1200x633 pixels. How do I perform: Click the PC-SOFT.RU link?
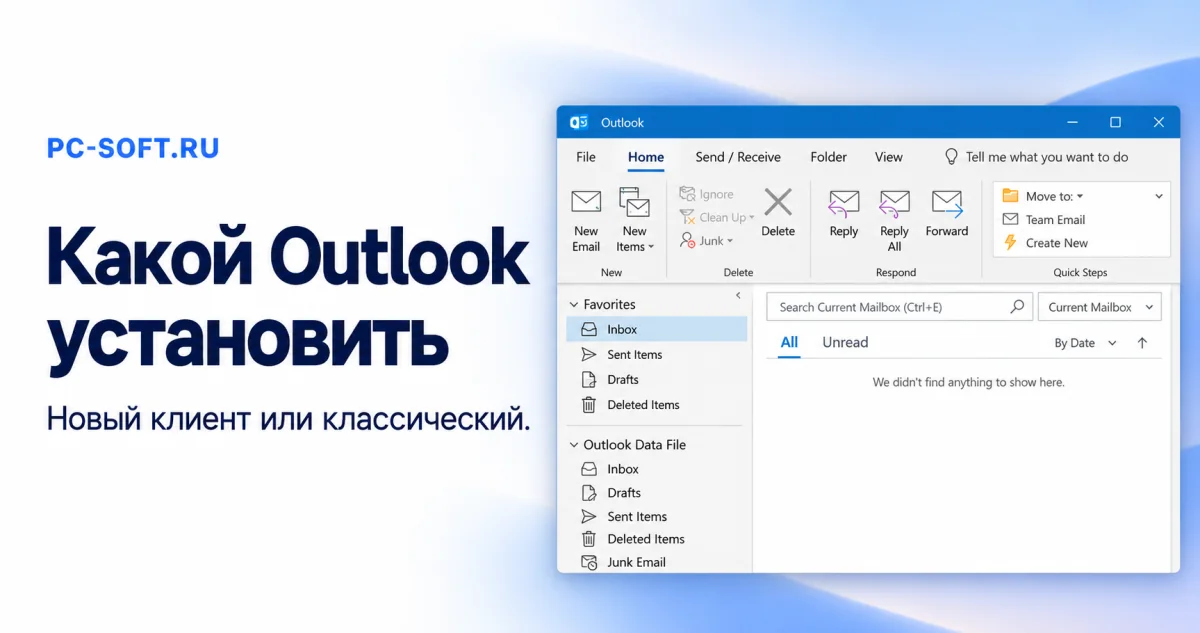[133, 148]
